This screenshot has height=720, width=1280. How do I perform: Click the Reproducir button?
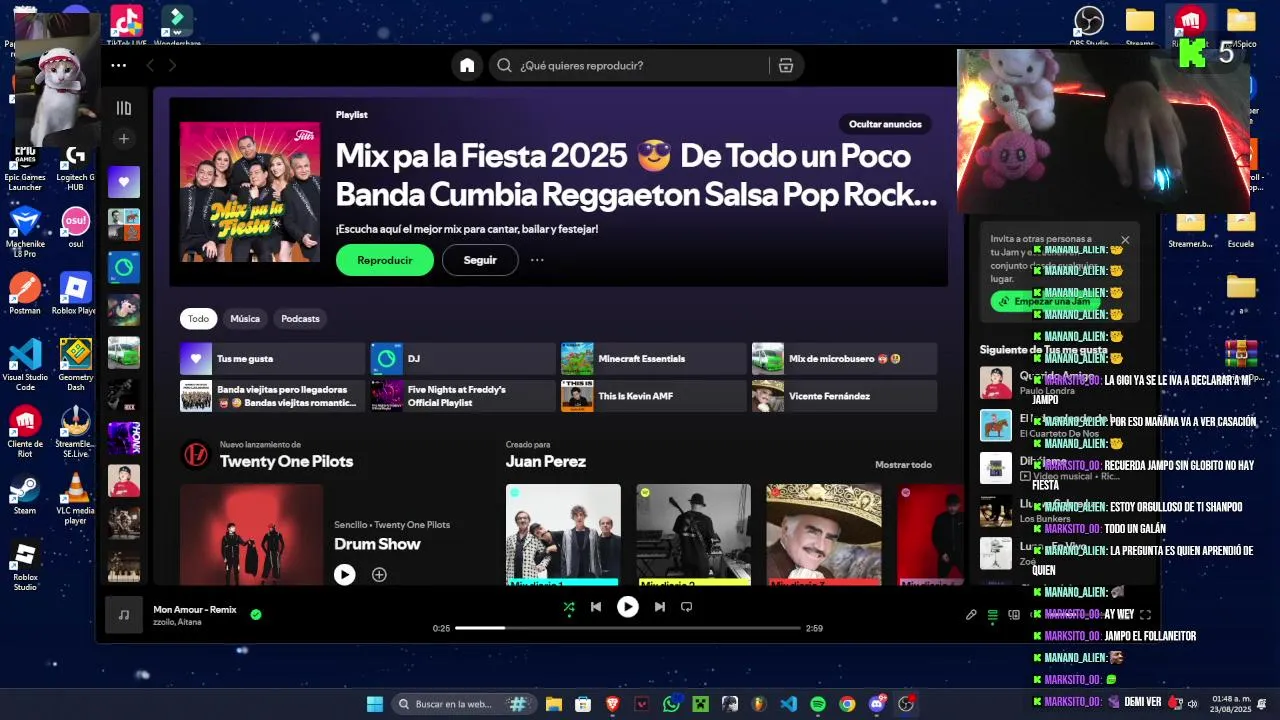pyautogui.click(x=385, y=260)
